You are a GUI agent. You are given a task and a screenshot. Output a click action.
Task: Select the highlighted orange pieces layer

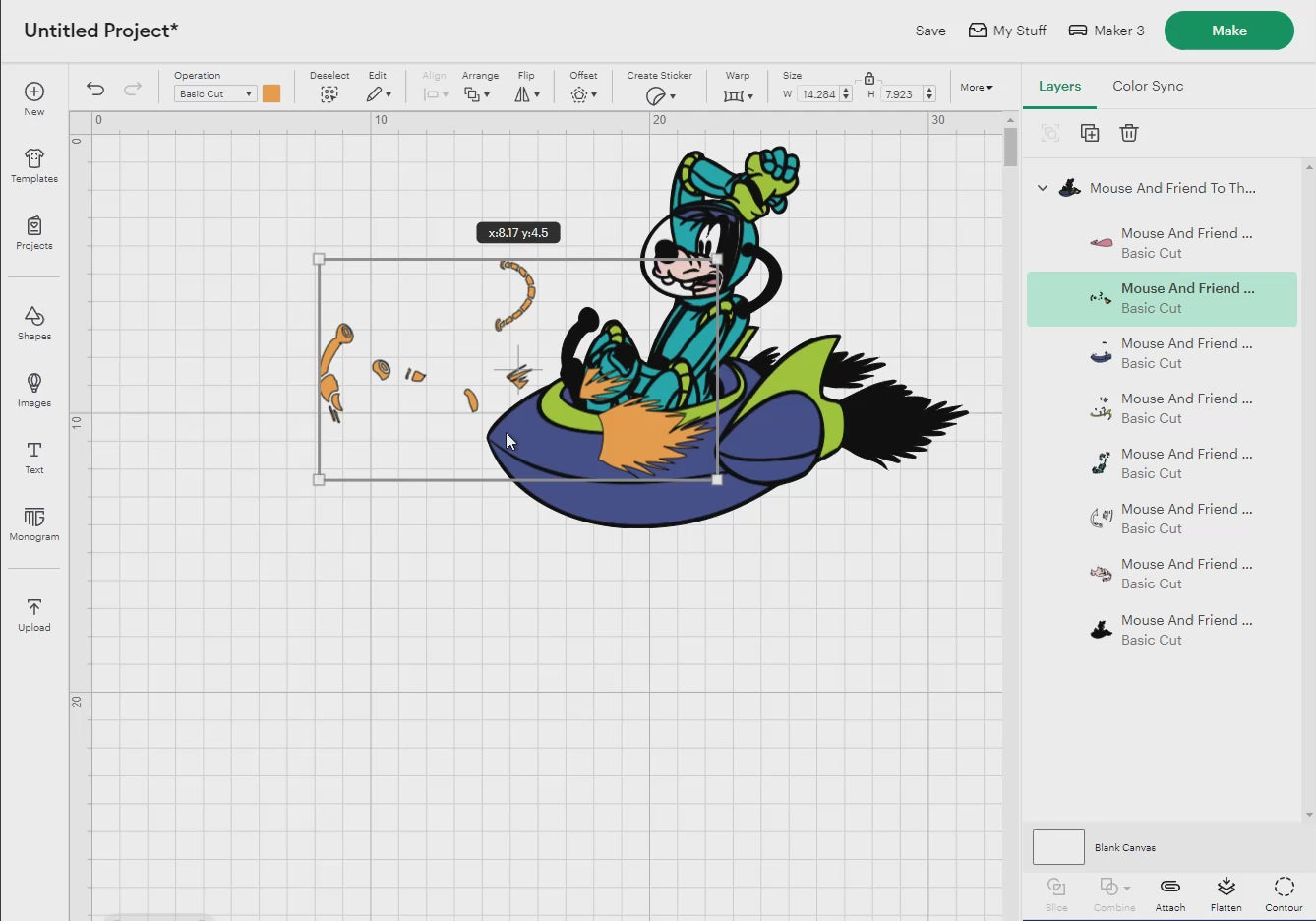pyautogui.click(x=1162, y=298)
